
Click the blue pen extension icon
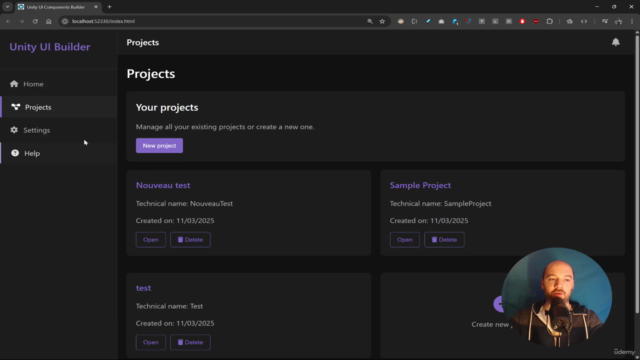428,21
